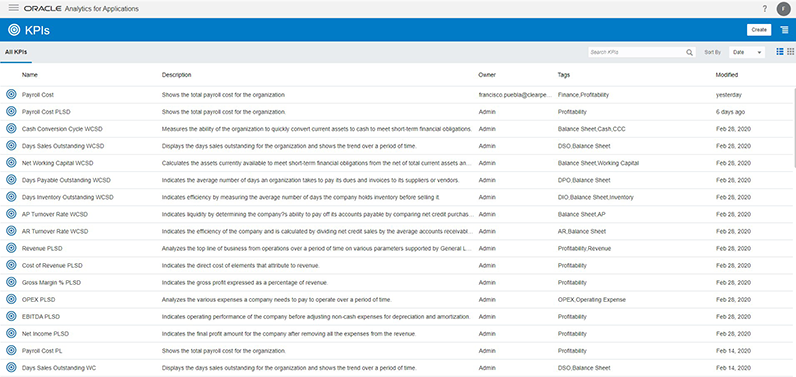Click the Balance Sheet,Cash,CCC tags cell
This screenshot has height=377, width=796.
click(591, 129)
